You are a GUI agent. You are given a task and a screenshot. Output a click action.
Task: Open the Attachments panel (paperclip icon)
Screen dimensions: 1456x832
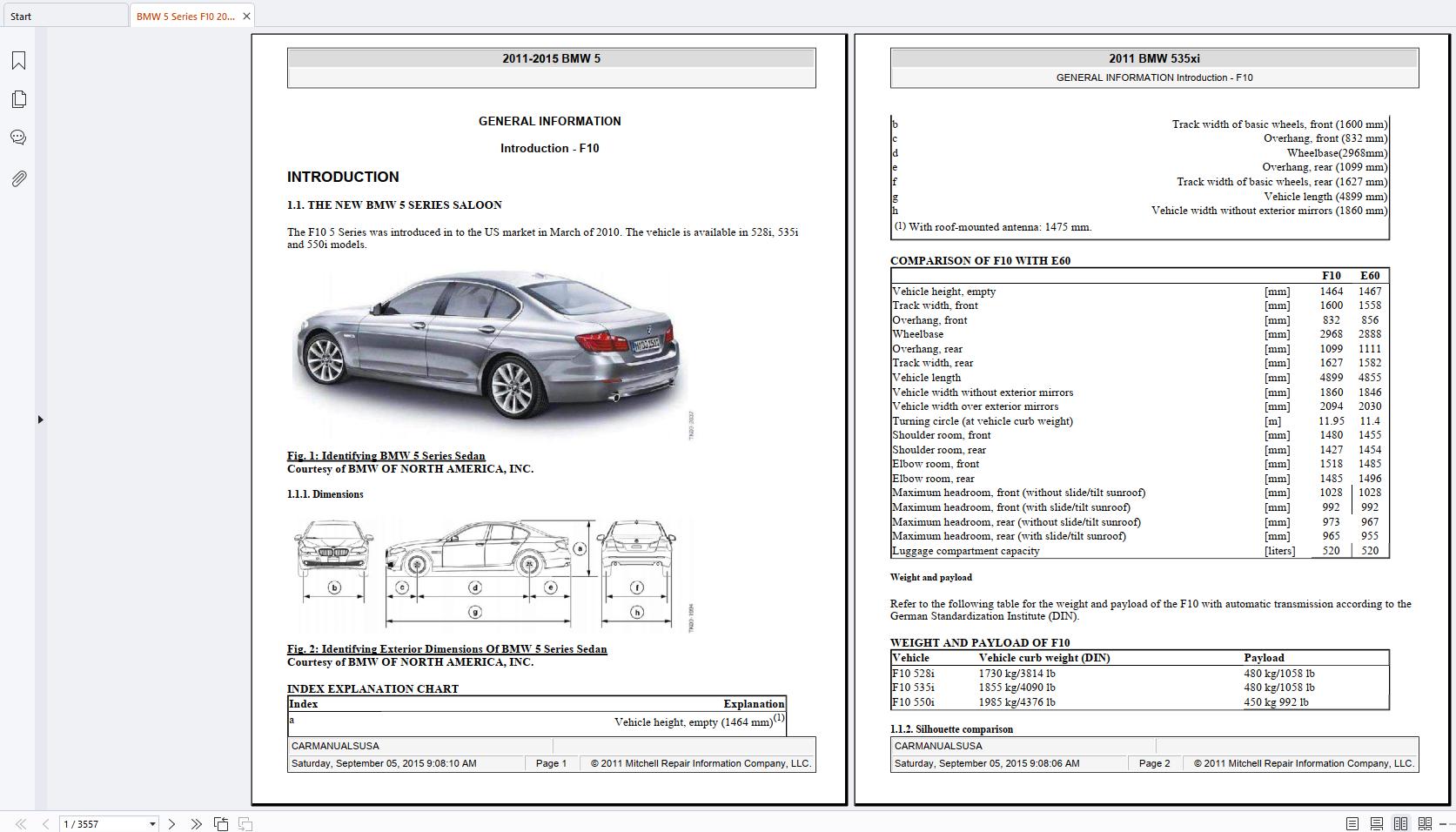point(18,178)
